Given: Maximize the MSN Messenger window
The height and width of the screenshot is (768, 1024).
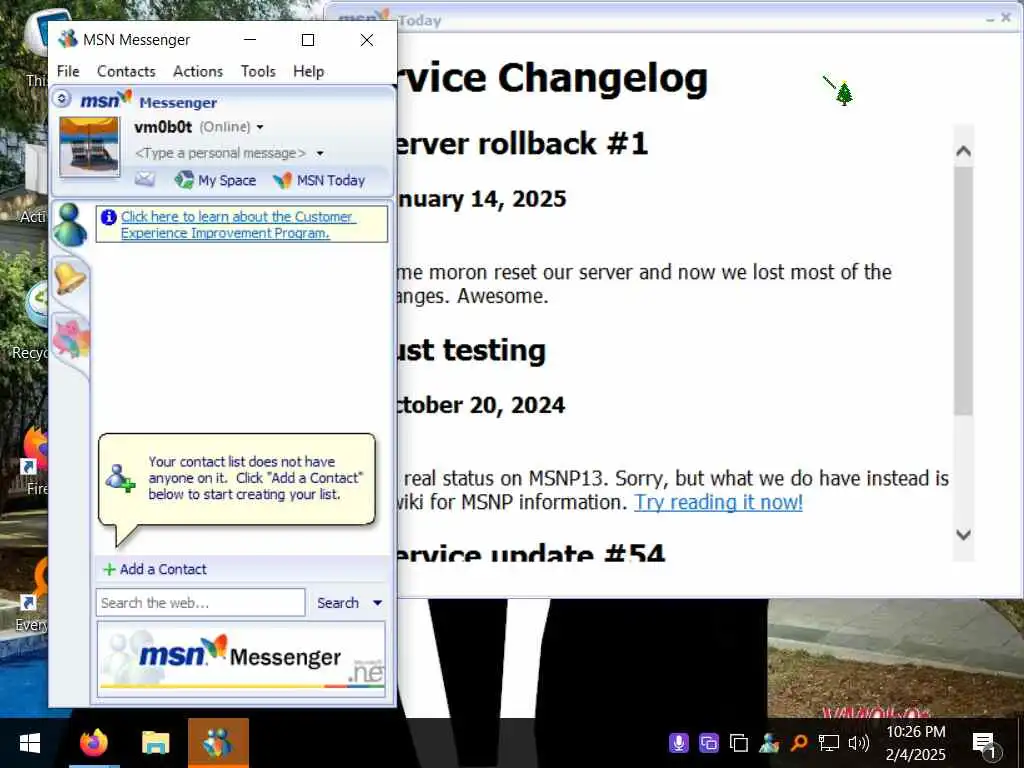Looking at the screenshot, I should coord(308,40).
